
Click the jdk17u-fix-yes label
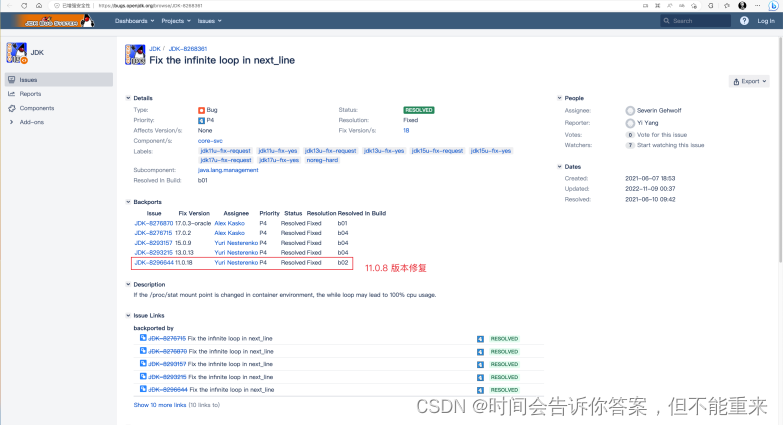coord(279,160)
